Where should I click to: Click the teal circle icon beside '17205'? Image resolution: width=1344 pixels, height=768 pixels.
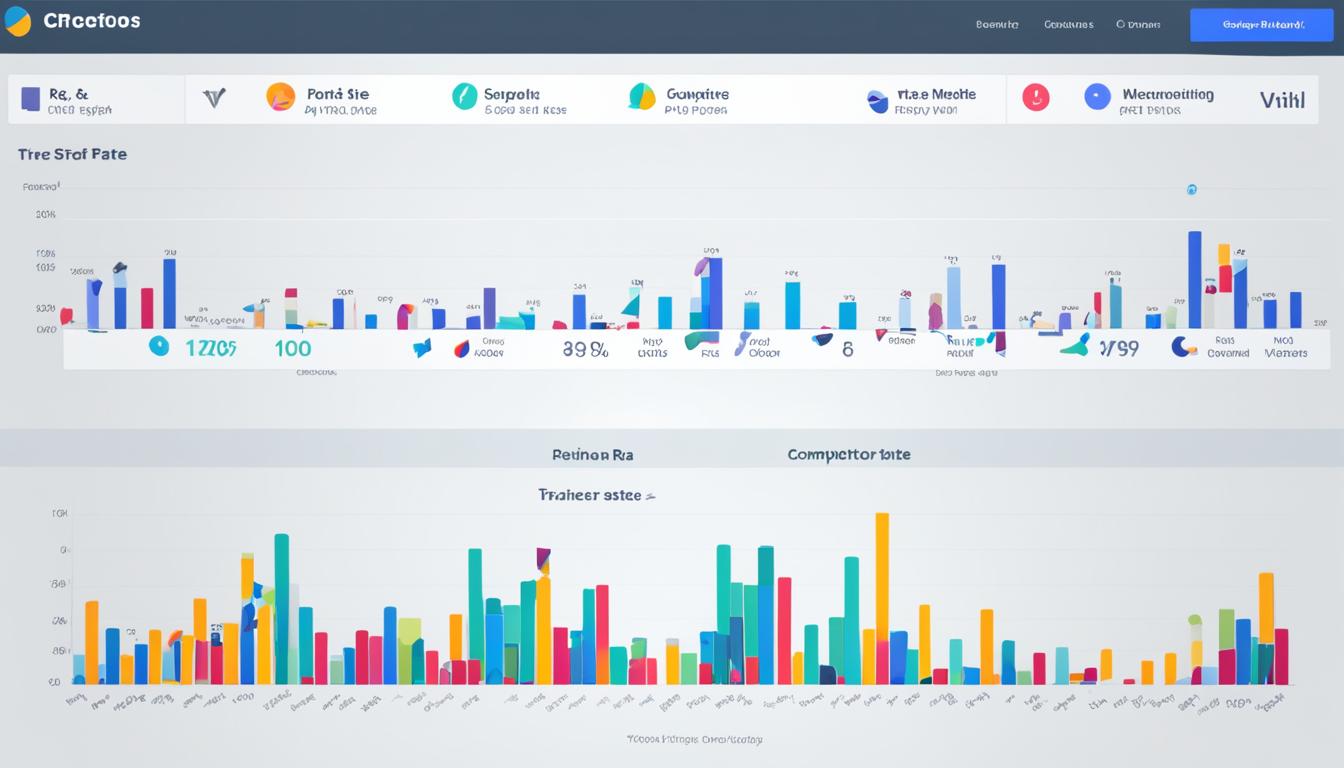159,346
